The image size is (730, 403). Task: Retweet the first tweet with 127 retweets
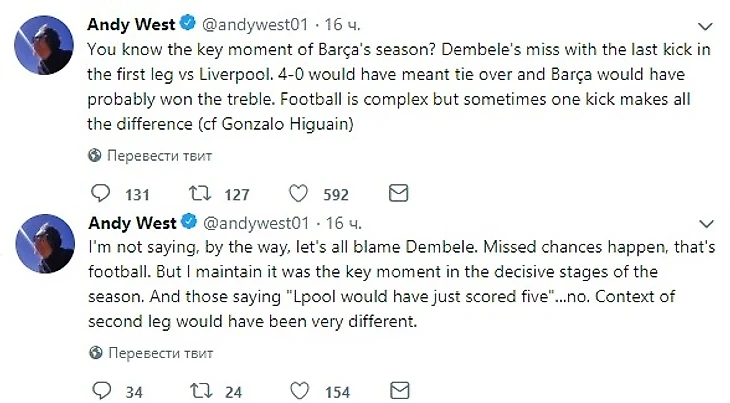point(200,193)
